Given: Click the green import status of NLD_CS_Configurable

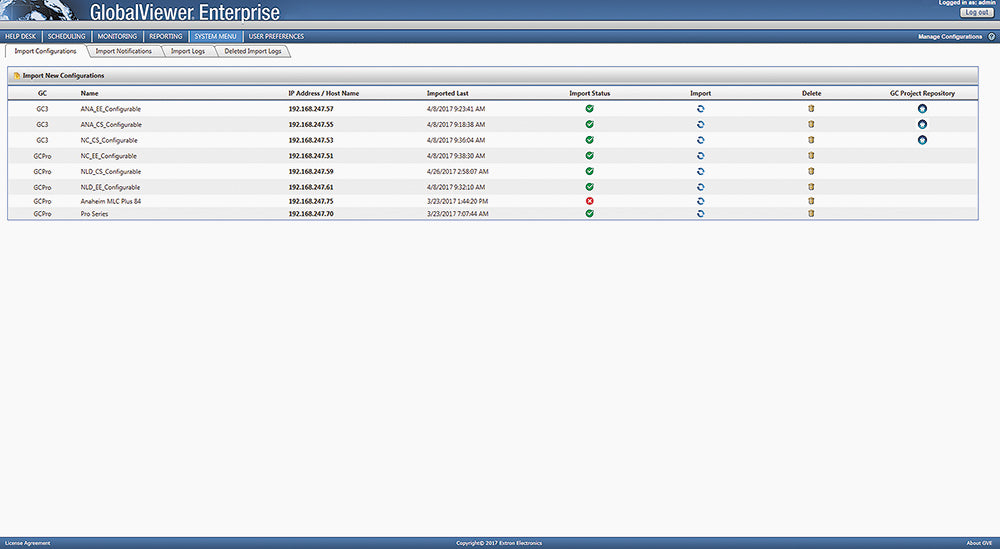Looking at the screenshot, I should (590, 171).
